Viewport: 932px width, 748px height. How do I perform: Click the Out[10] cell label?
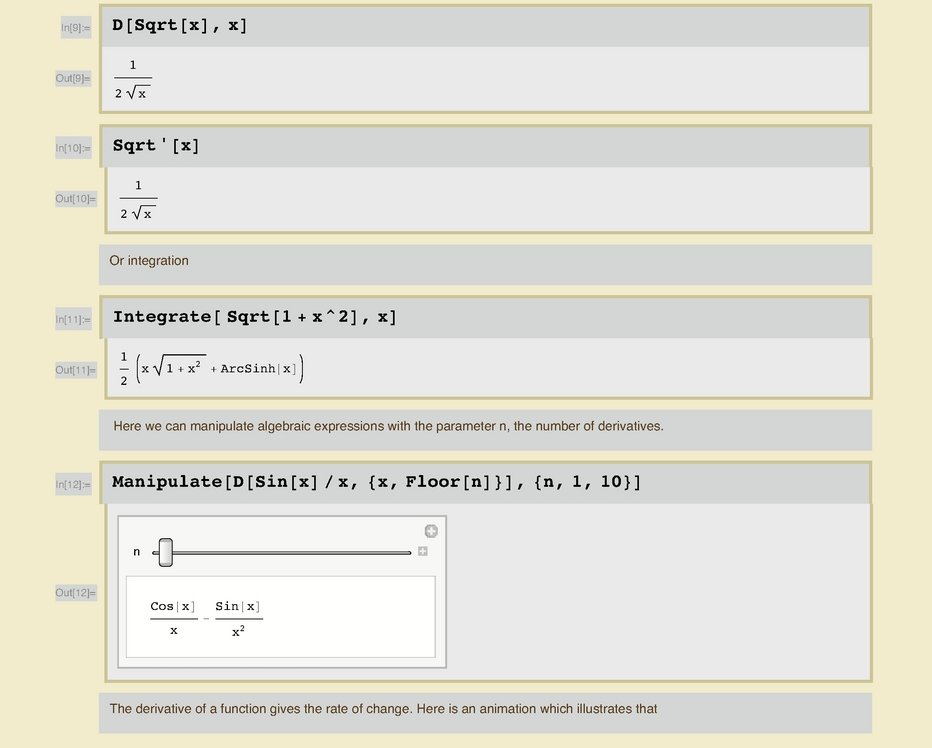pyautogui.click(x=75, y=199)
